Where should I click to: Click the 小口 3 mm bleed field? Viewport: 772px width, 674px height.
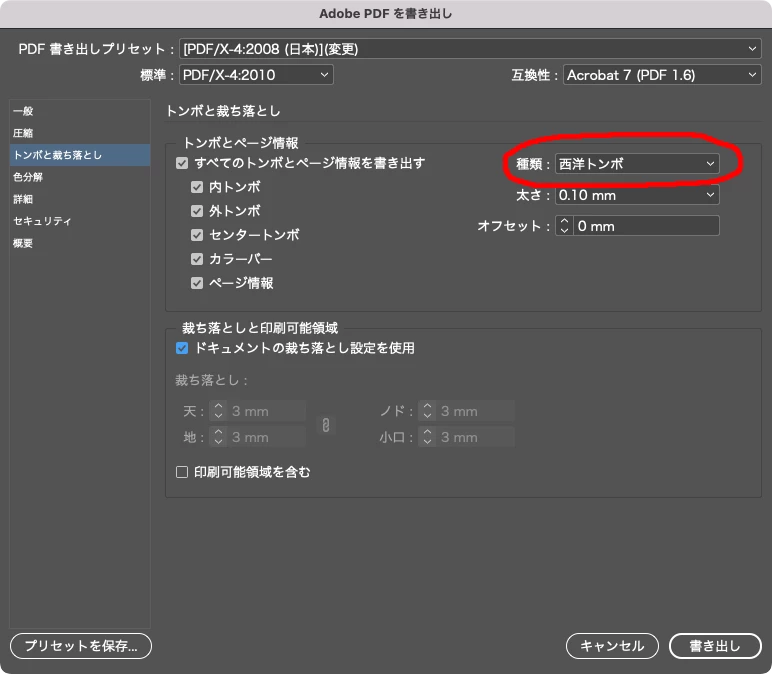[475, 437]
